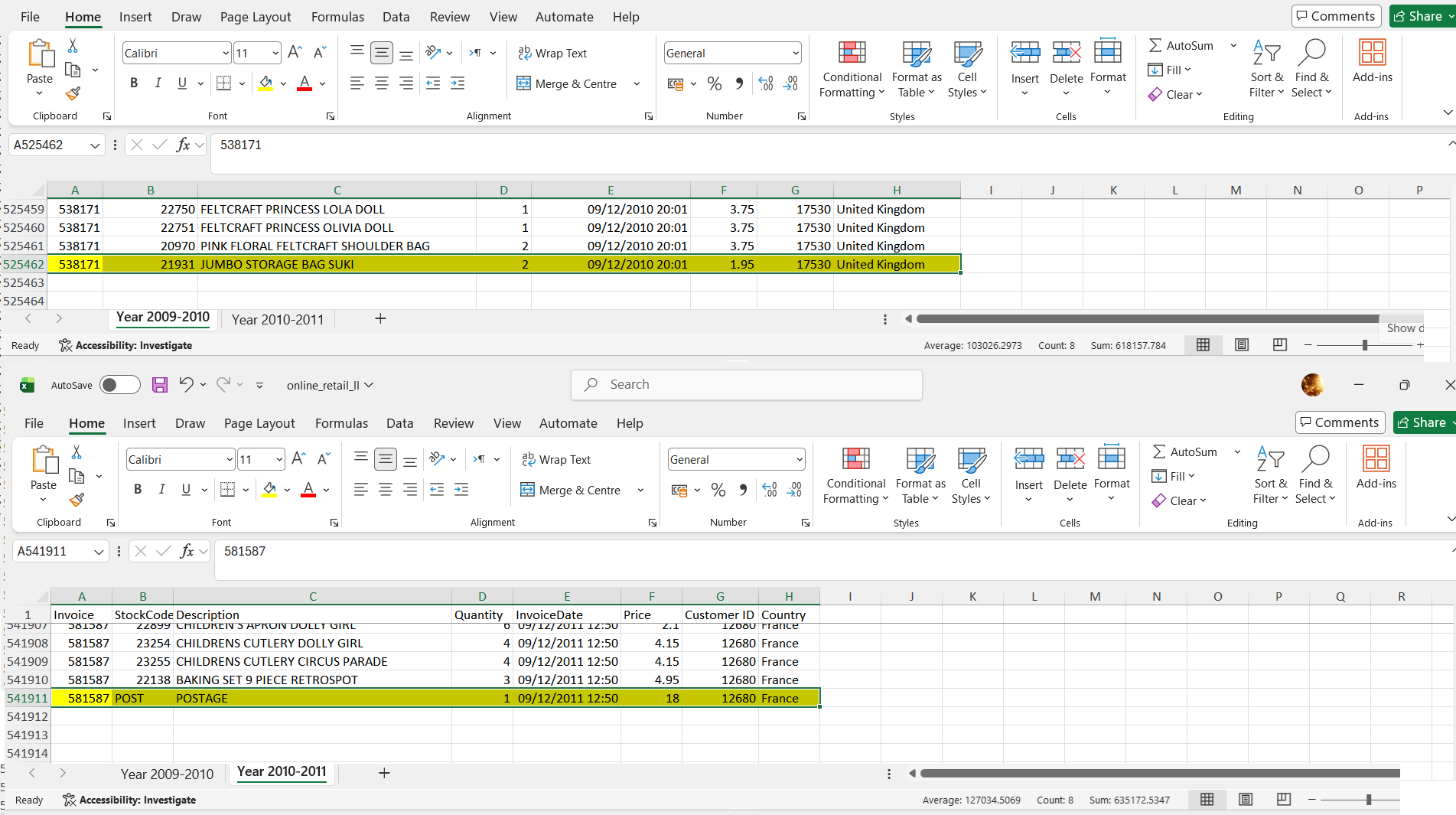Apply red Font Color in upper window

coord(305,83)
